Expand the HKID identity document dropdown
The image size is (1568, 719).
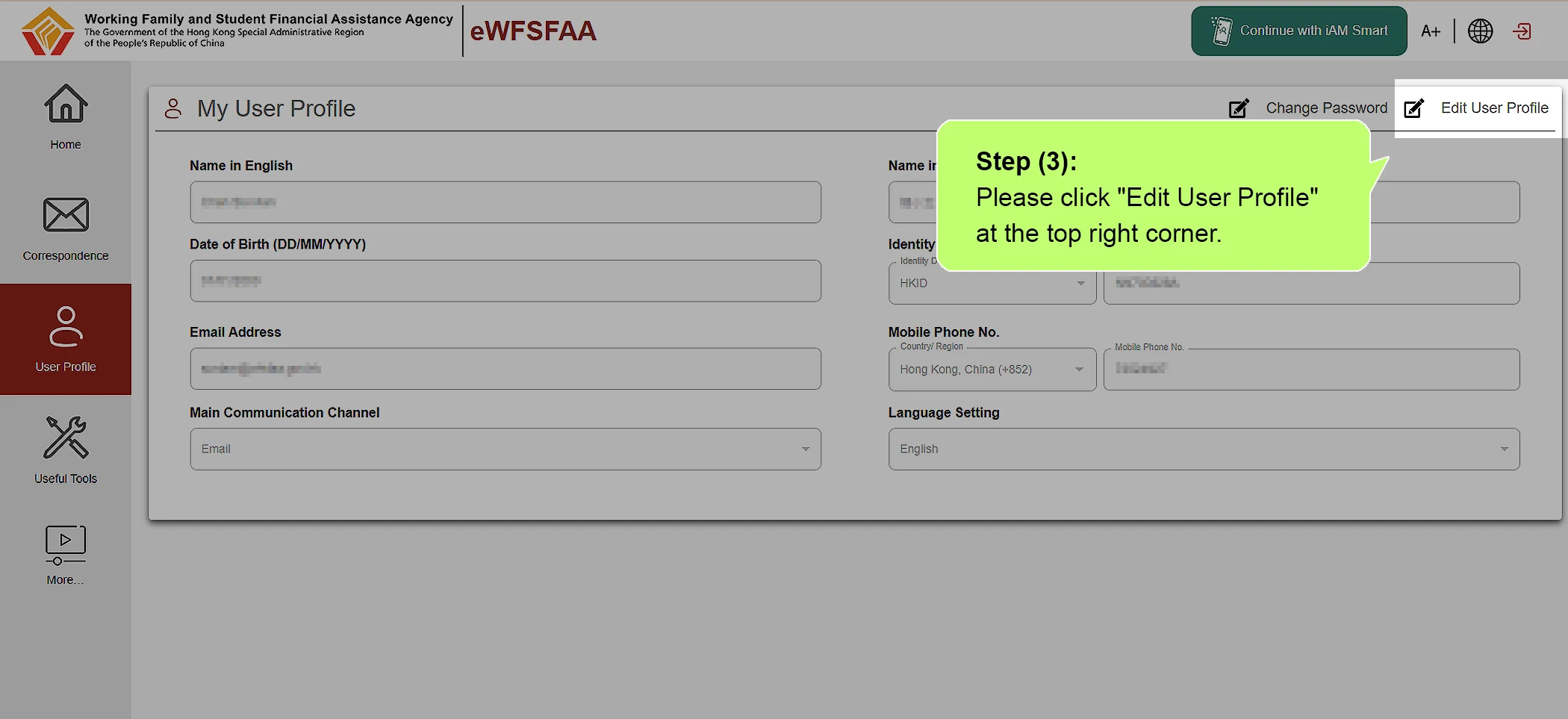(x=992, y=283)
